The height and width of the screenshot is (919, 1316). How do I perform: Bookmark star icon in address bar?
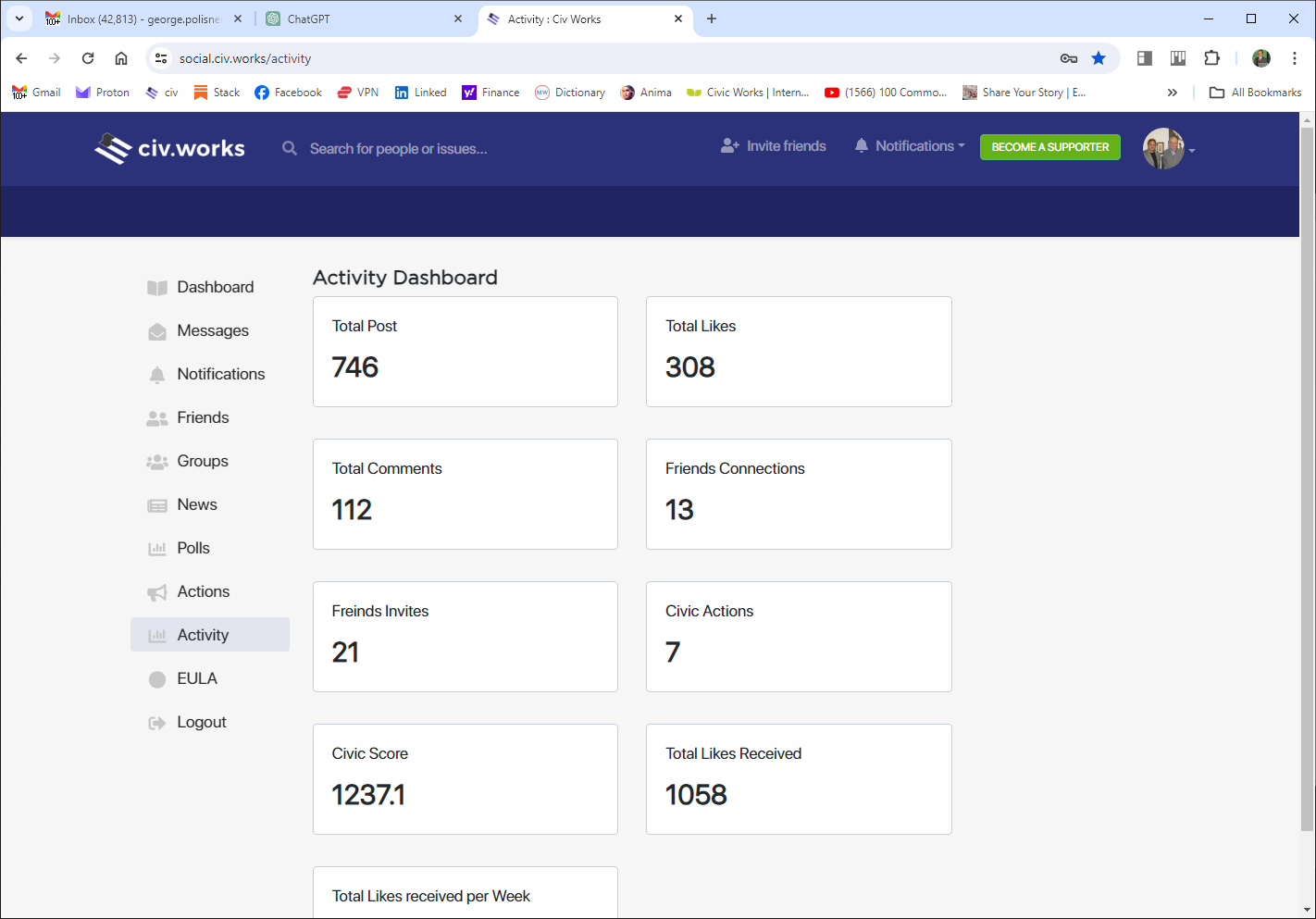[1099, 58]
